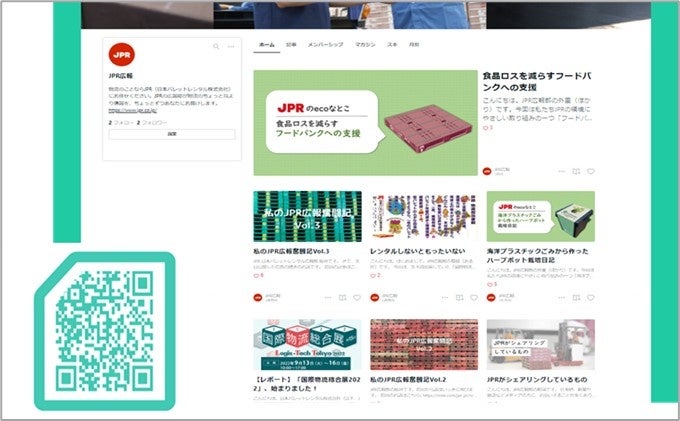Open more options for 私のJPR広報奮闘記Vol.3 article
Viewport: 680px width, 421px height.
(x=328, y=297)
